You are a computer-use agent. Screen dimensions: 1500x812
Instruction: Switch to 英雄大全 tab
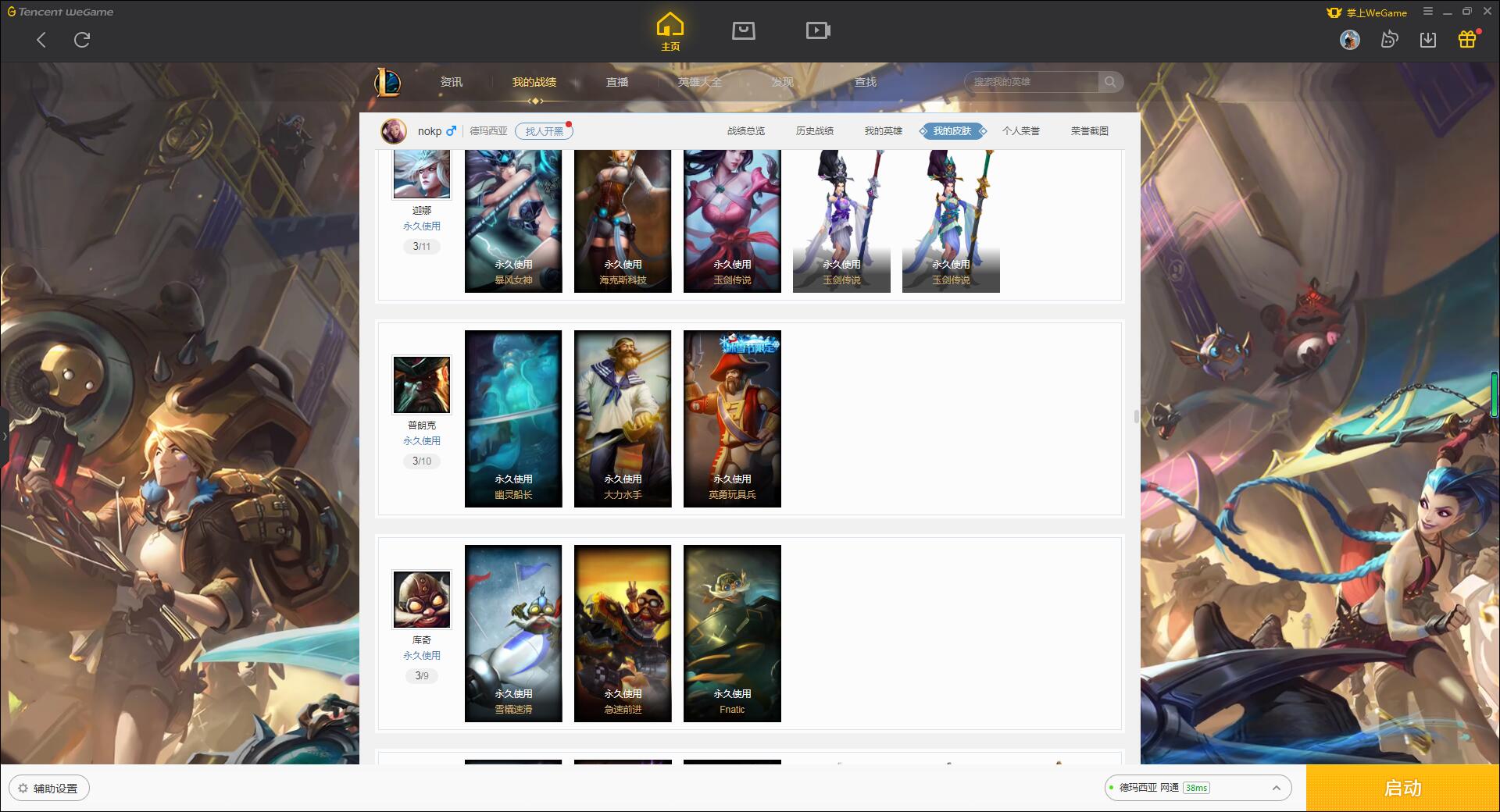pyautogui.click(x=700, y=82)
